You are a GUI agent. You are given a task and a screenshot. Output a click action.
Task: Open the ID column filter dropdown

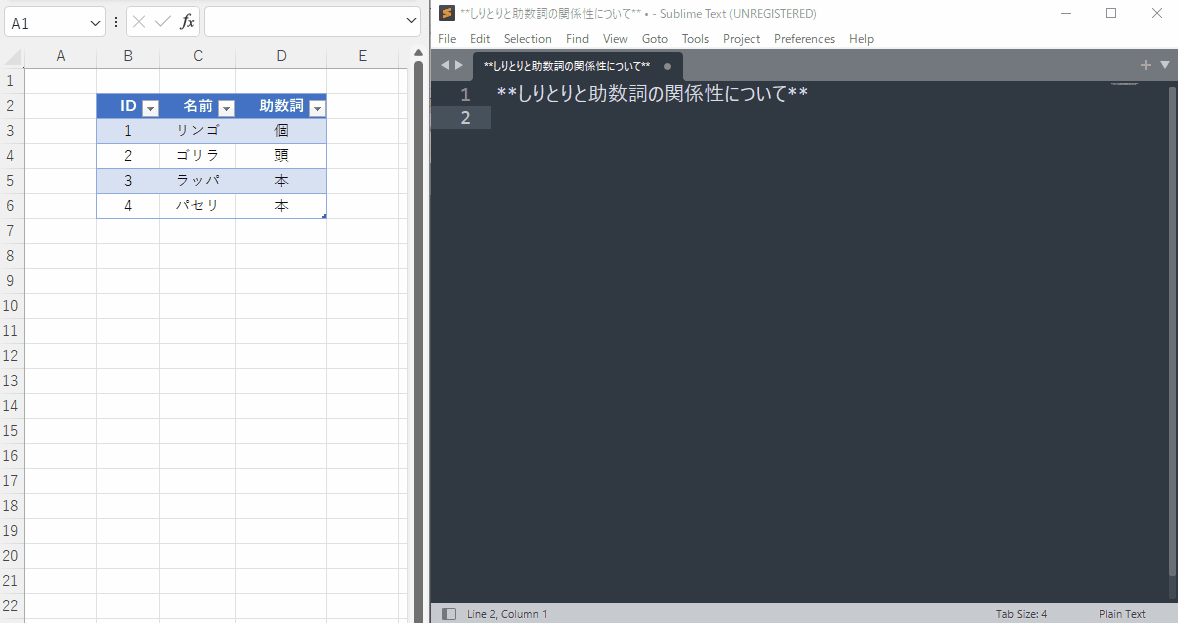pyautogui.click(x=150, y=106)
